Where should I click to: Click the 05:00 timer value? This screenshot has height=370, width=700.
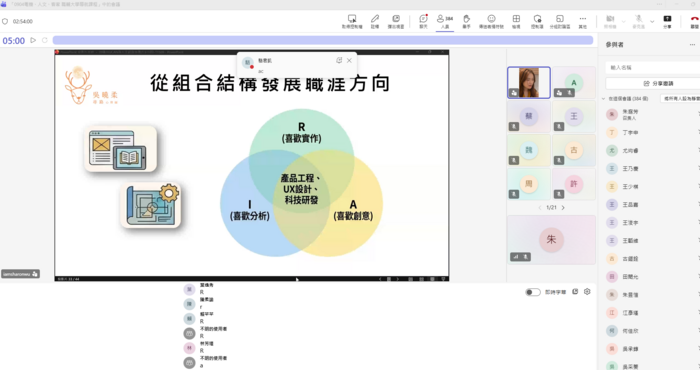[13, 41]
